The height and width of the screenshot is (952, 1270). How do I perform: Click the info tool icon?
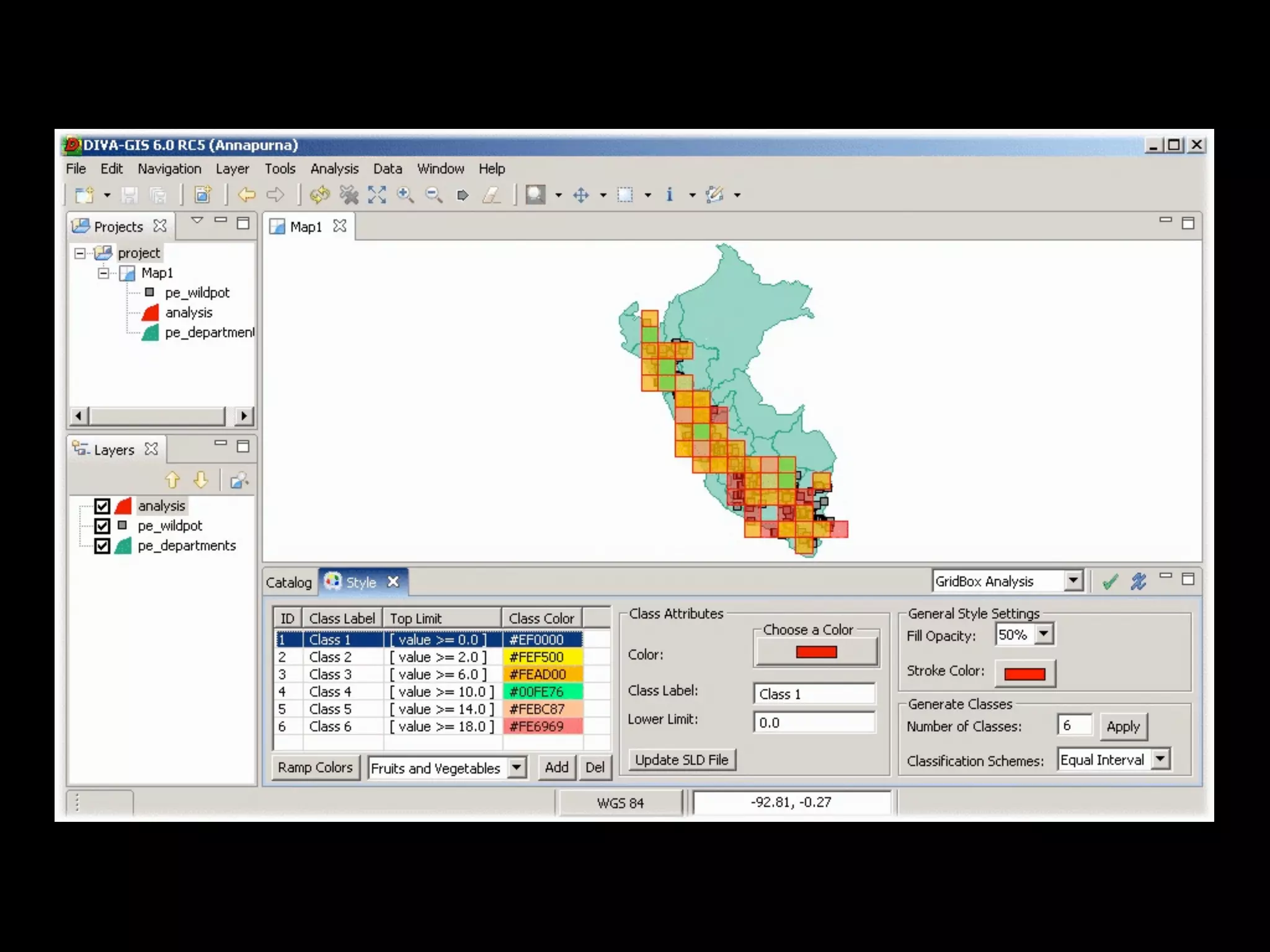point(669,195)
